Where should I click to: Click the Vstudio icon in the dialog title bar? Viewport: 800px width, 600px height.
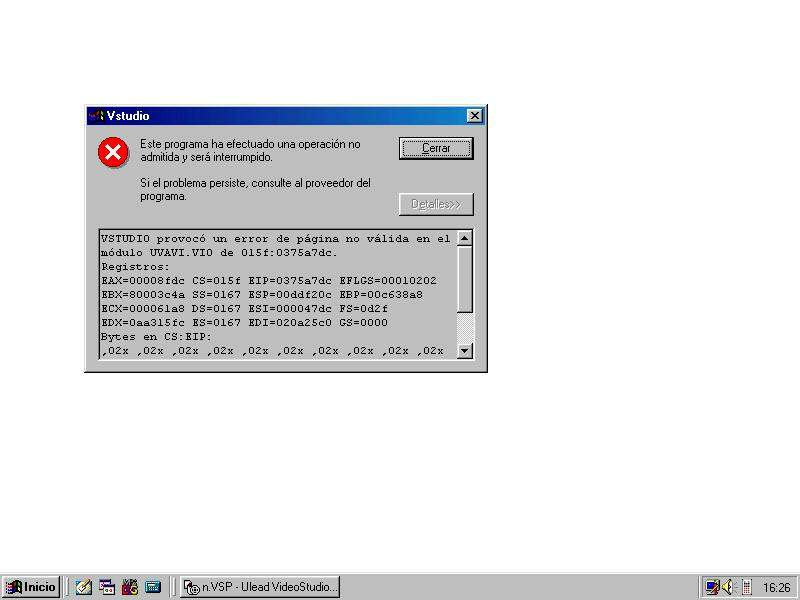pos(96,116)
